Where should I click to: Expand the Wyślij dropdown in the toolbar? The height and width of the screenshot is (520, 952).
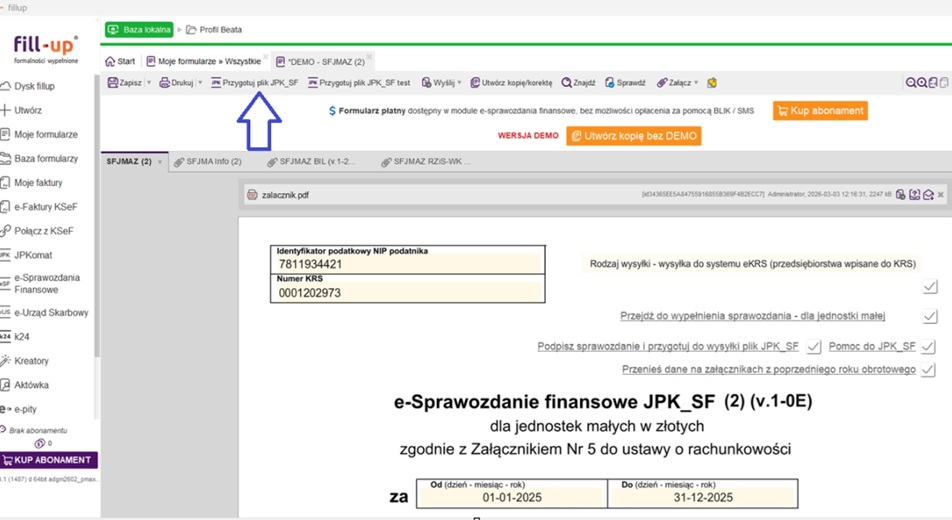pos(460,83)
